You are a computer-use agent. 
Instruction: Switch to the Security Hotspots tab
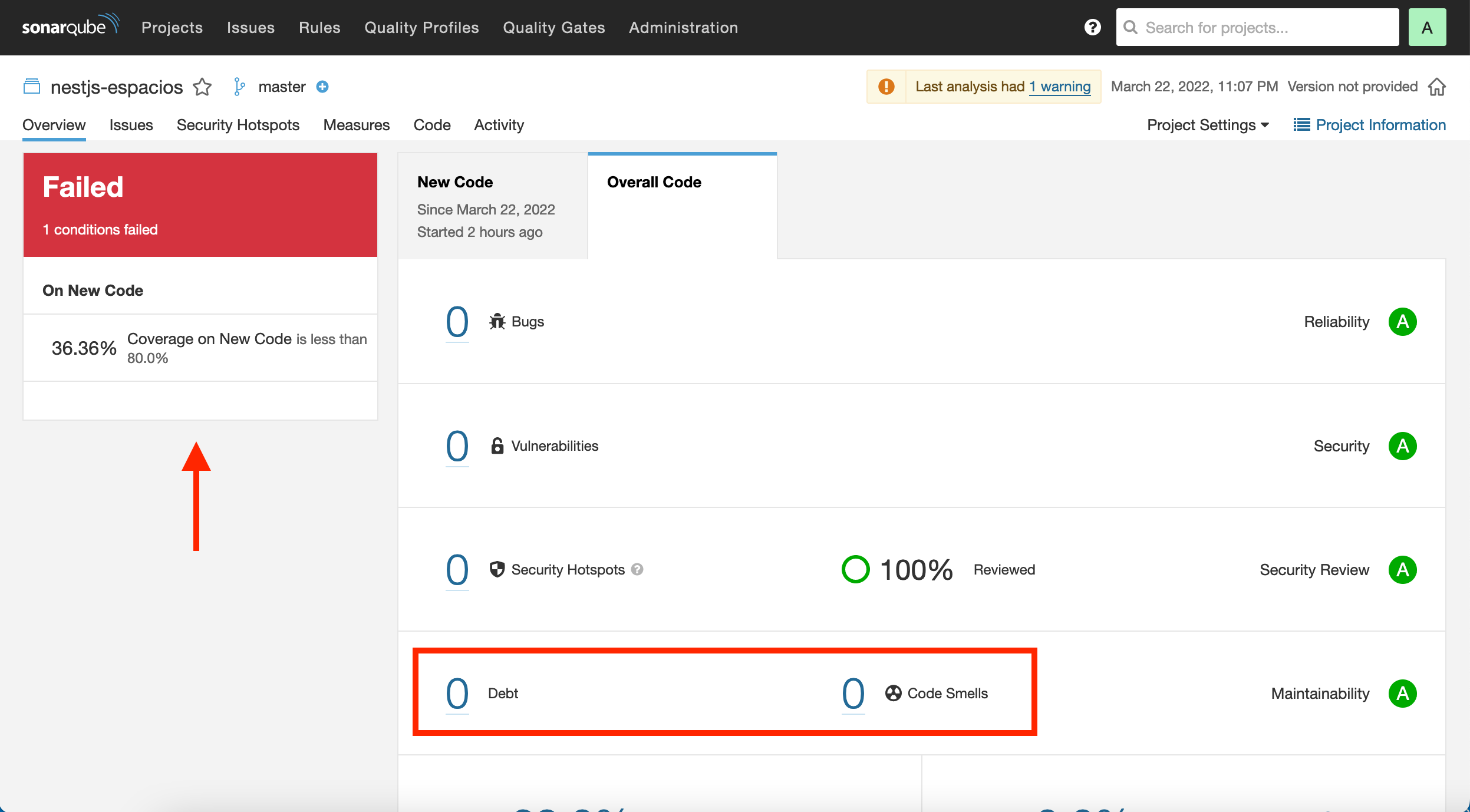(238, 125)
